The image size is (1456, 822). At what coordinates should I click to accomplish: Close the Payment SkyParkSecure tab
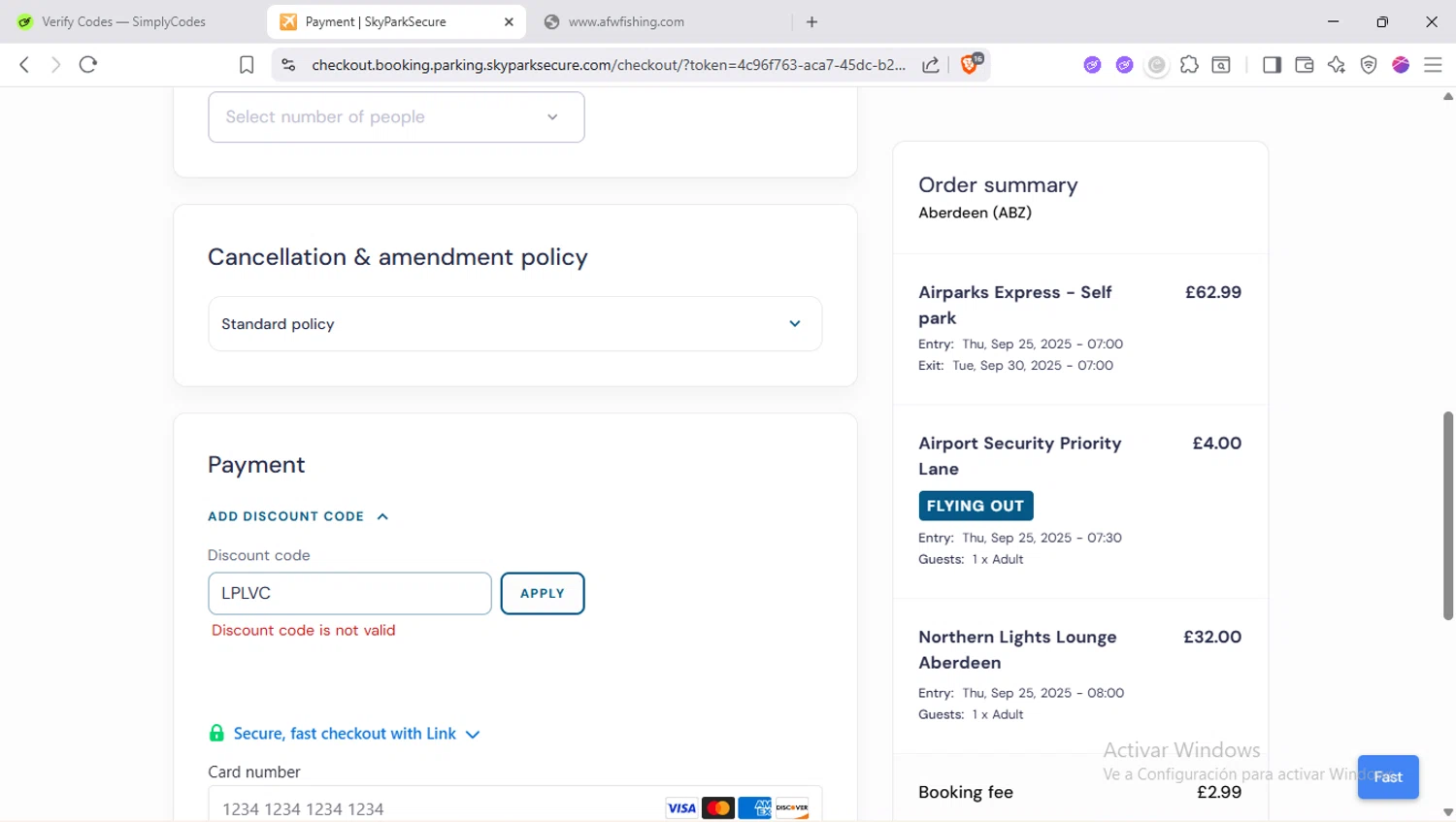click(509, 21)
